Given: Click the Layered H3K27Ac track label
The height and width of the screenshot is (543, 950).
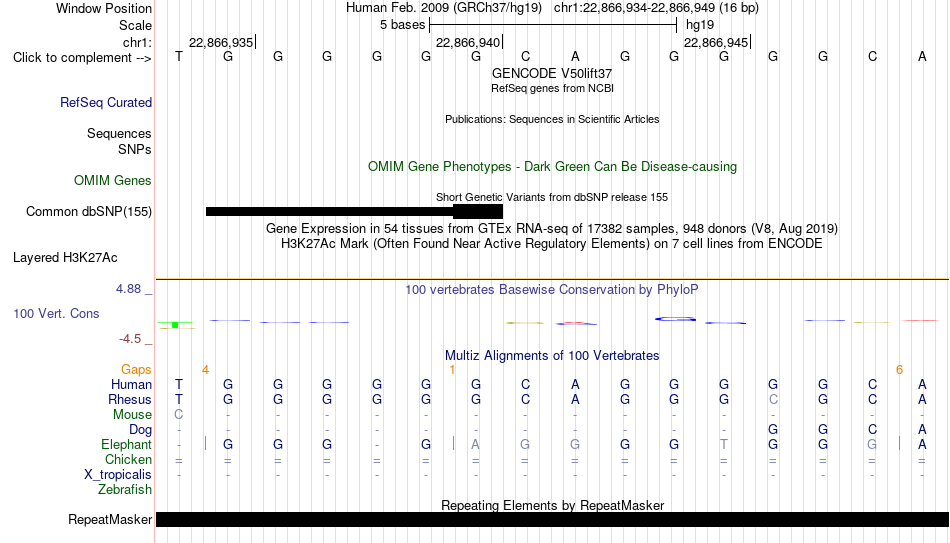Looking at the screenshot, I should pos(65,258).
